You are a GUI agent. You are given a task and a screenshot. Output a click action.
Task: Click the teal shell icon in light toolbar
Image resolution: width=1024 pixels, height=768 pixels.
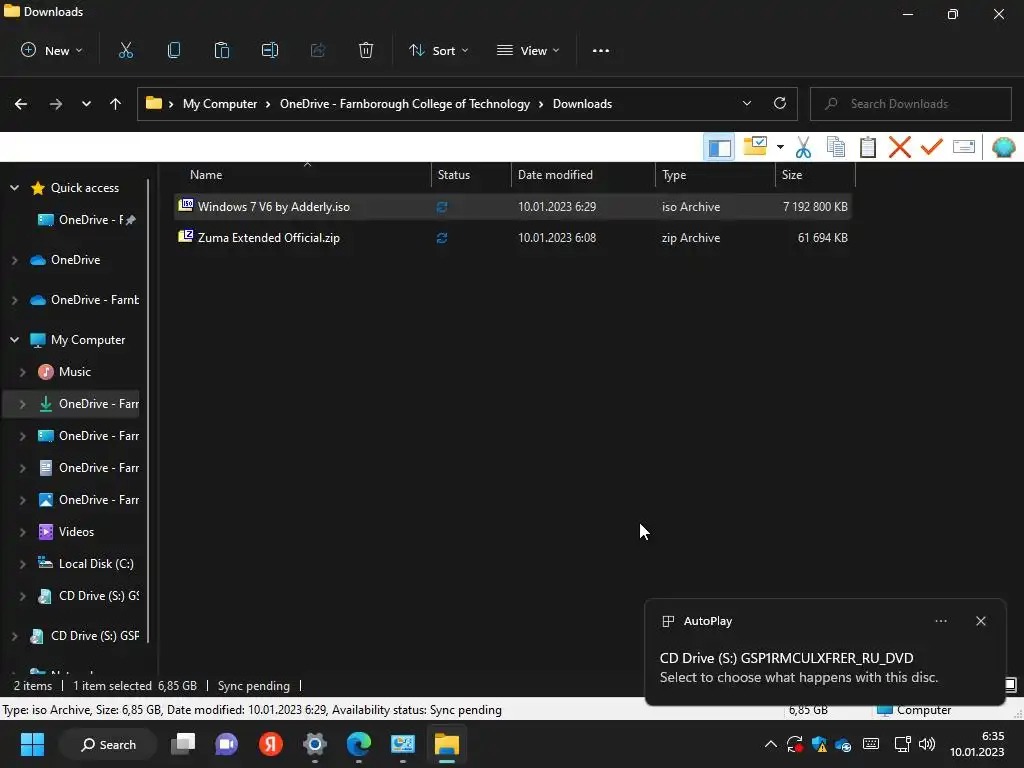(x=1003, y=148)
